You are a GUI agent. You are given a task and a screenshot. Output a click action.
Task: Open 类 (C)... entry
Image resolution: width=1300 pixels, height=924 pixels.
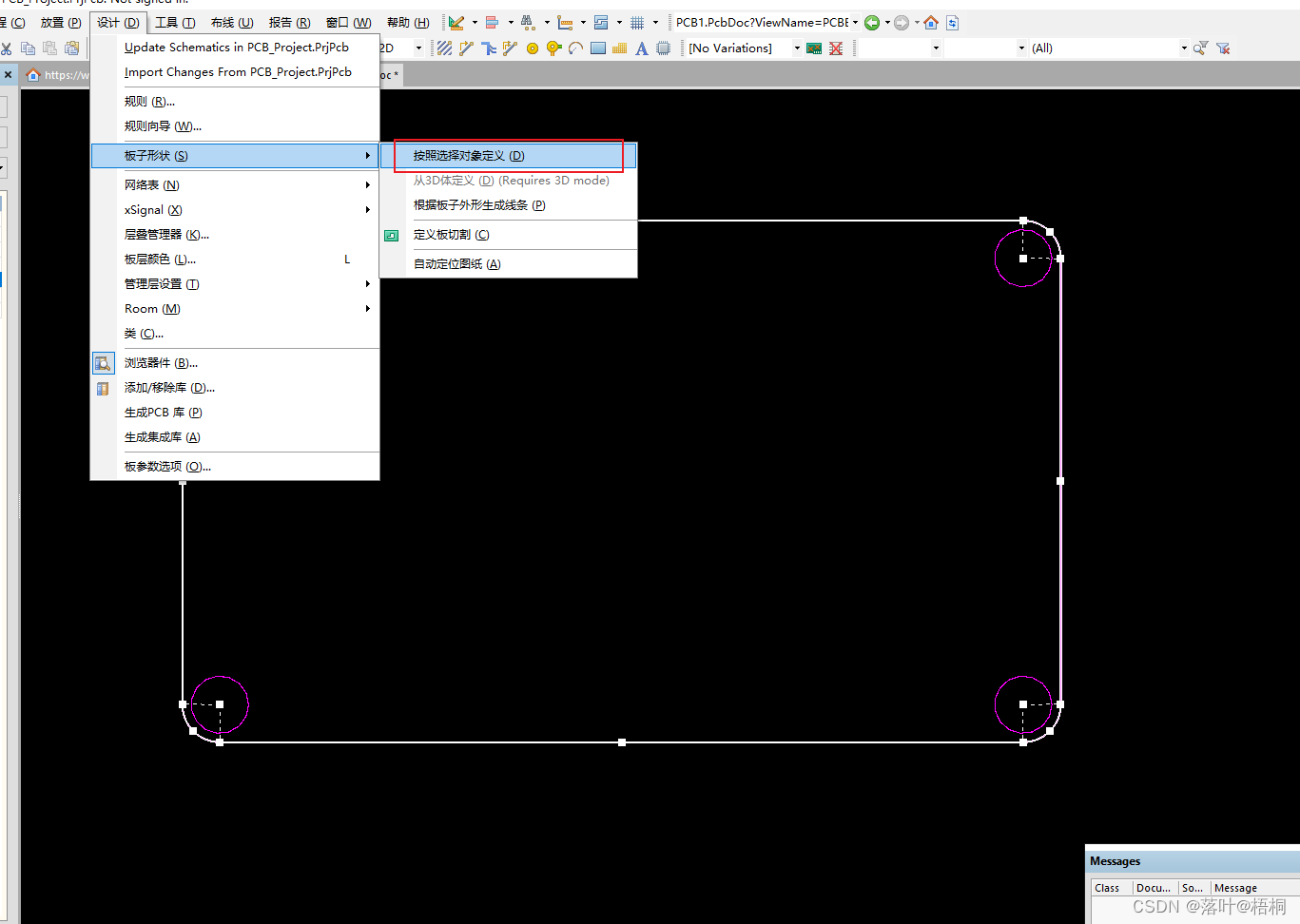(x=235, y=334)
